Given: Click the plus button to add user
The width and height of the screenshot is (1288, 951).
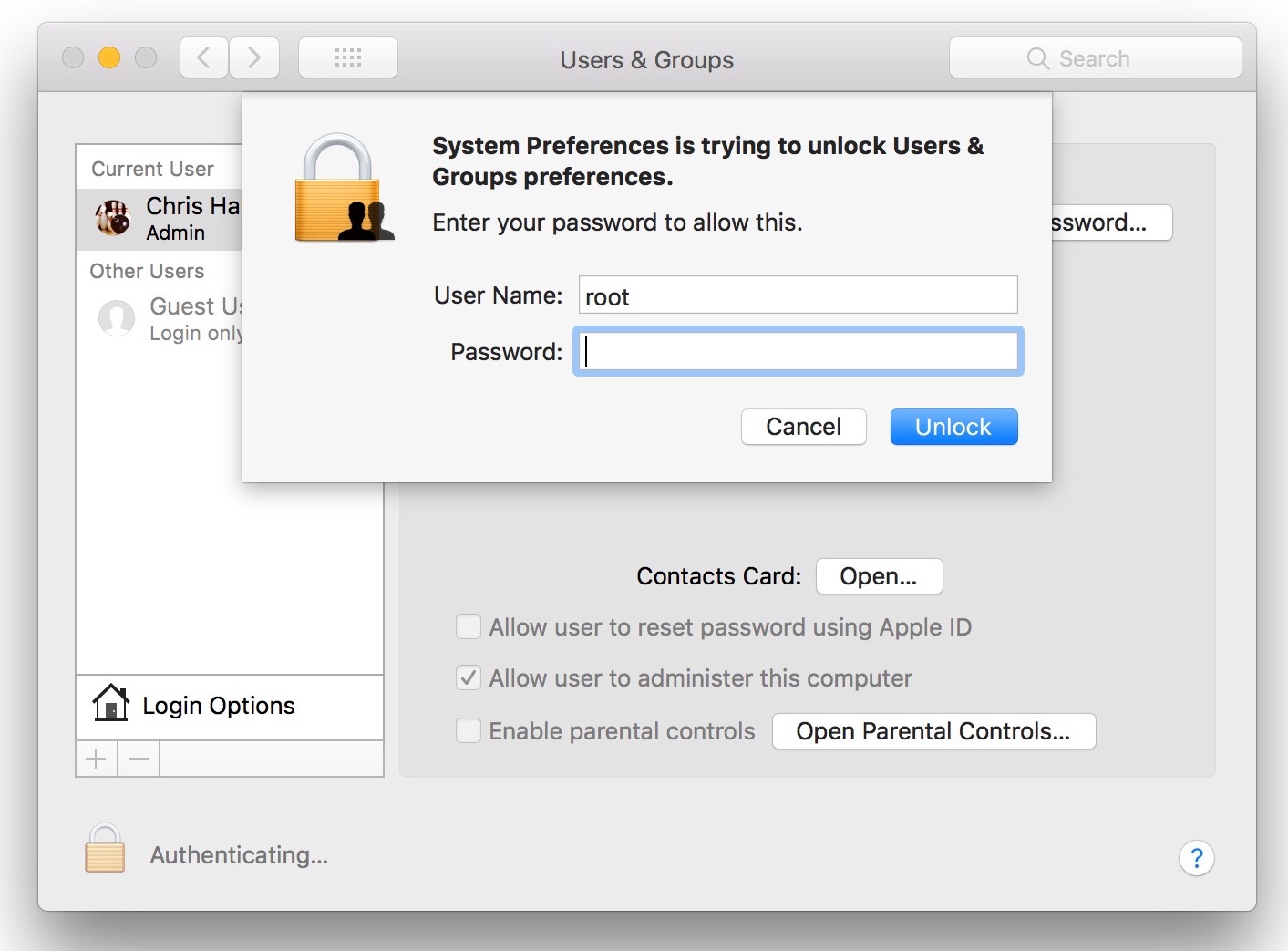Looking at the screenshot, I should pyautogui.click(x=97, y=759).
